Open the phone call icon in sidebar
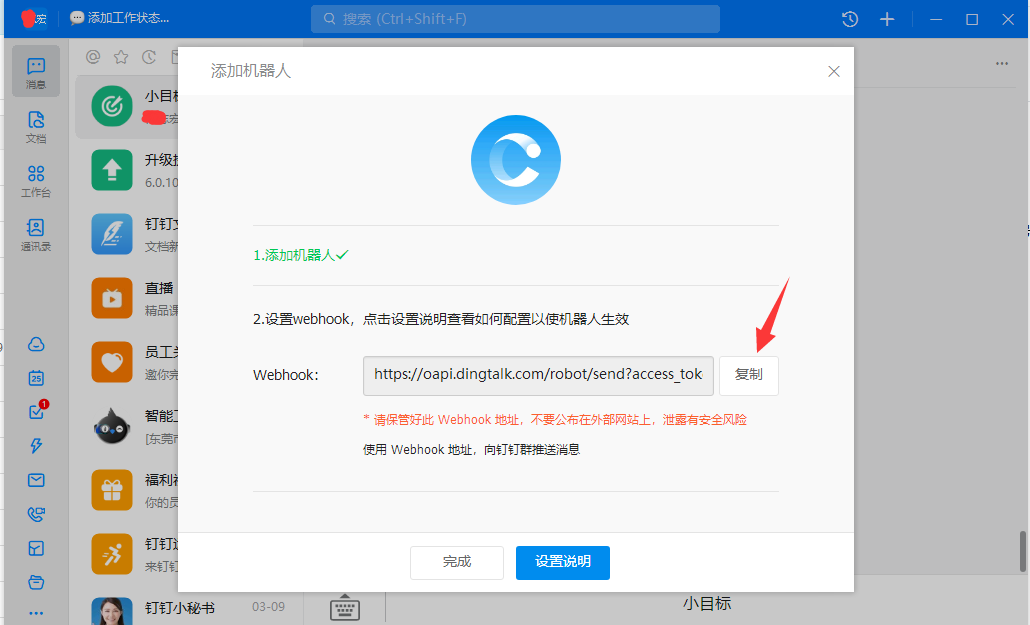Screen dimensions: 1030x625 click(x=36, y=514)
